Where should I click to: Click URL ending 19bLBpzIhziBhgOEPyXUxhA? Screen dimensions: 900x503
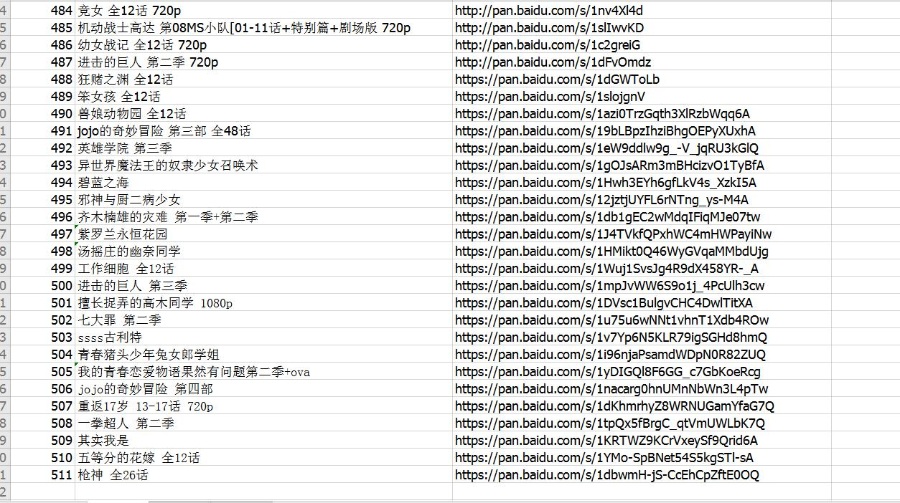coord(606,131)
